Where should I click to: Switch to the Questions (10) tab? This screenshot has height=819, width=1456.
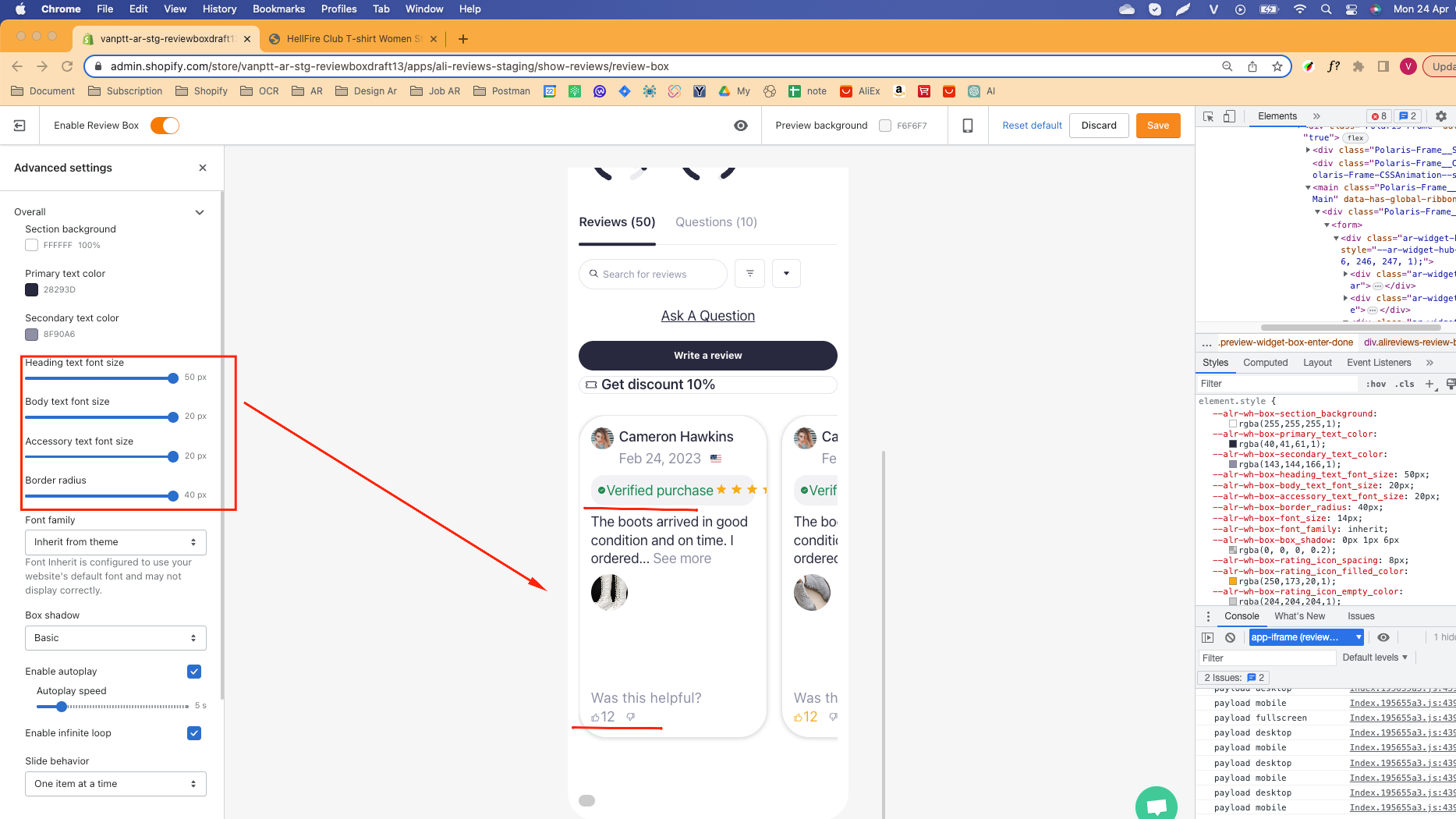715,222
